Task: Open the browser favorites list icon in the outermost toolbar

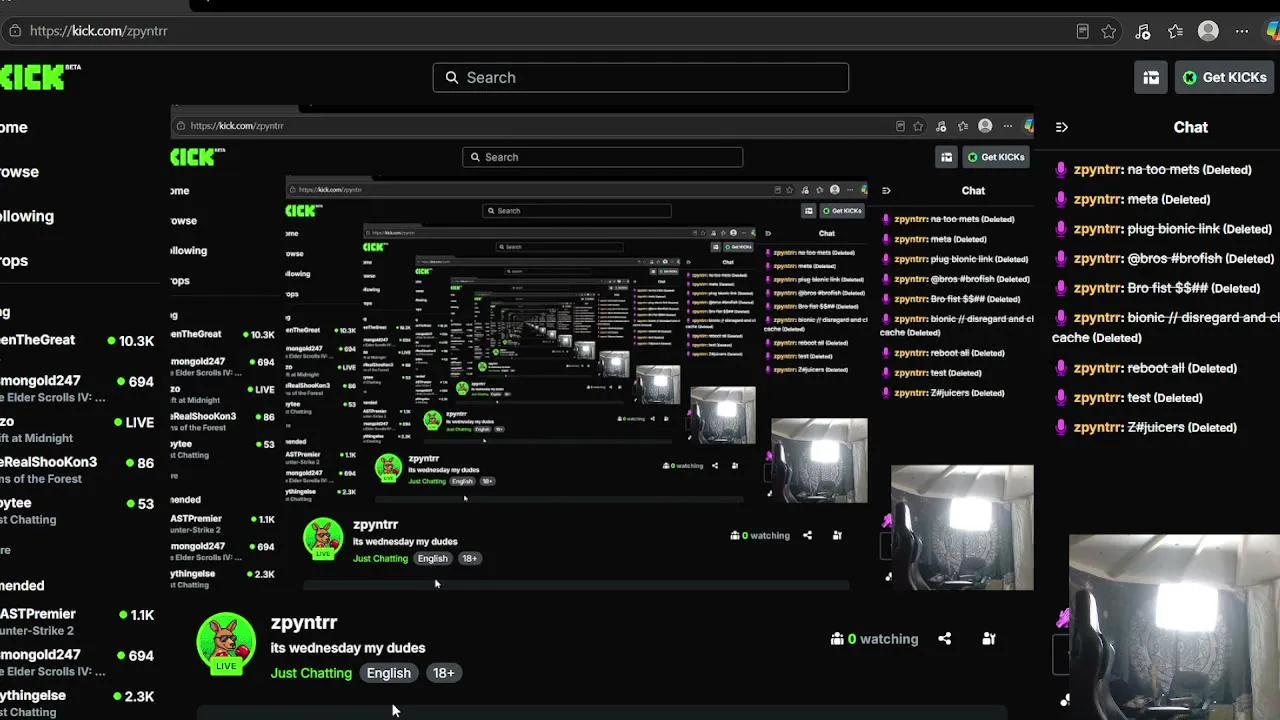Action: tap(1176, 31)
